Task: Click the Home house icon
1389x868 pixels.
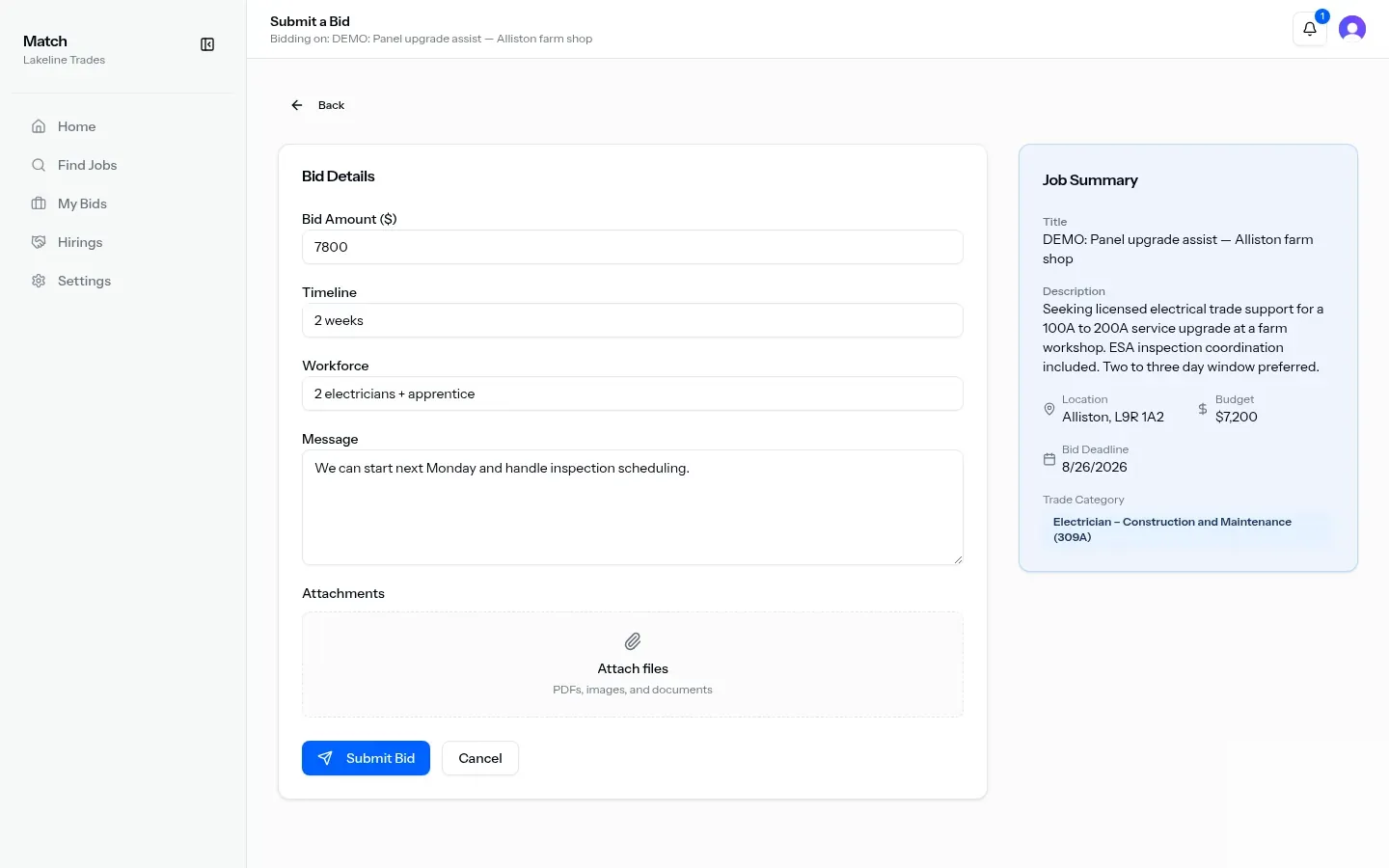Action: pyautogui.click(x=39, y=126)
